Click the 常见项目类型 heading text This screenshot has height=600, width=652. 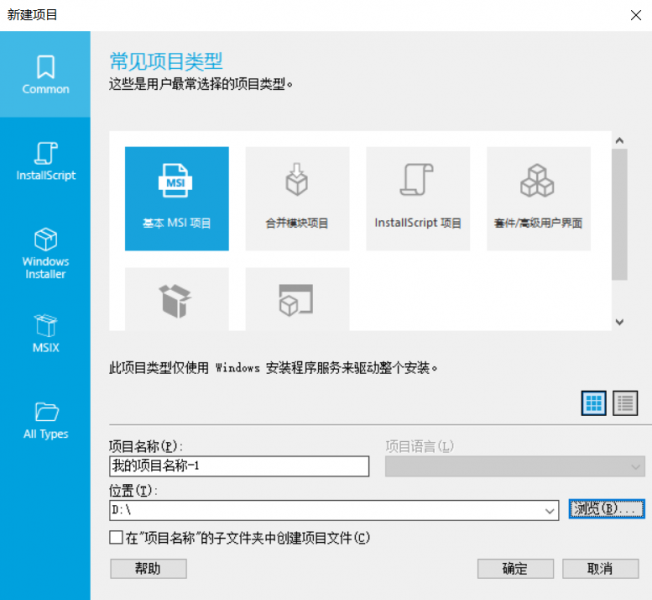coord(166,62)
